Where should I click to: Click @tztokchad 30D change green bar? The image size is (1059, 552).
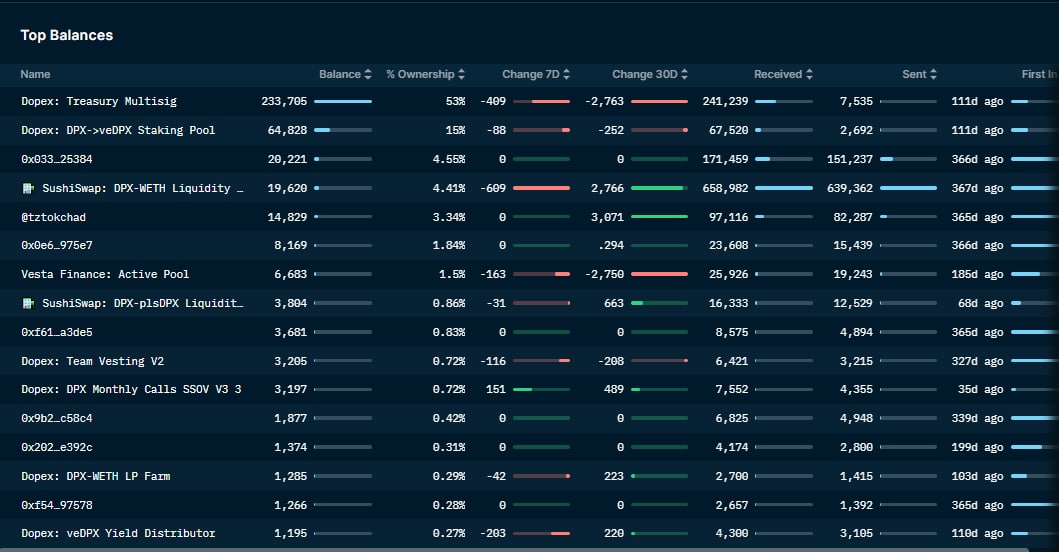click(659, 217)
